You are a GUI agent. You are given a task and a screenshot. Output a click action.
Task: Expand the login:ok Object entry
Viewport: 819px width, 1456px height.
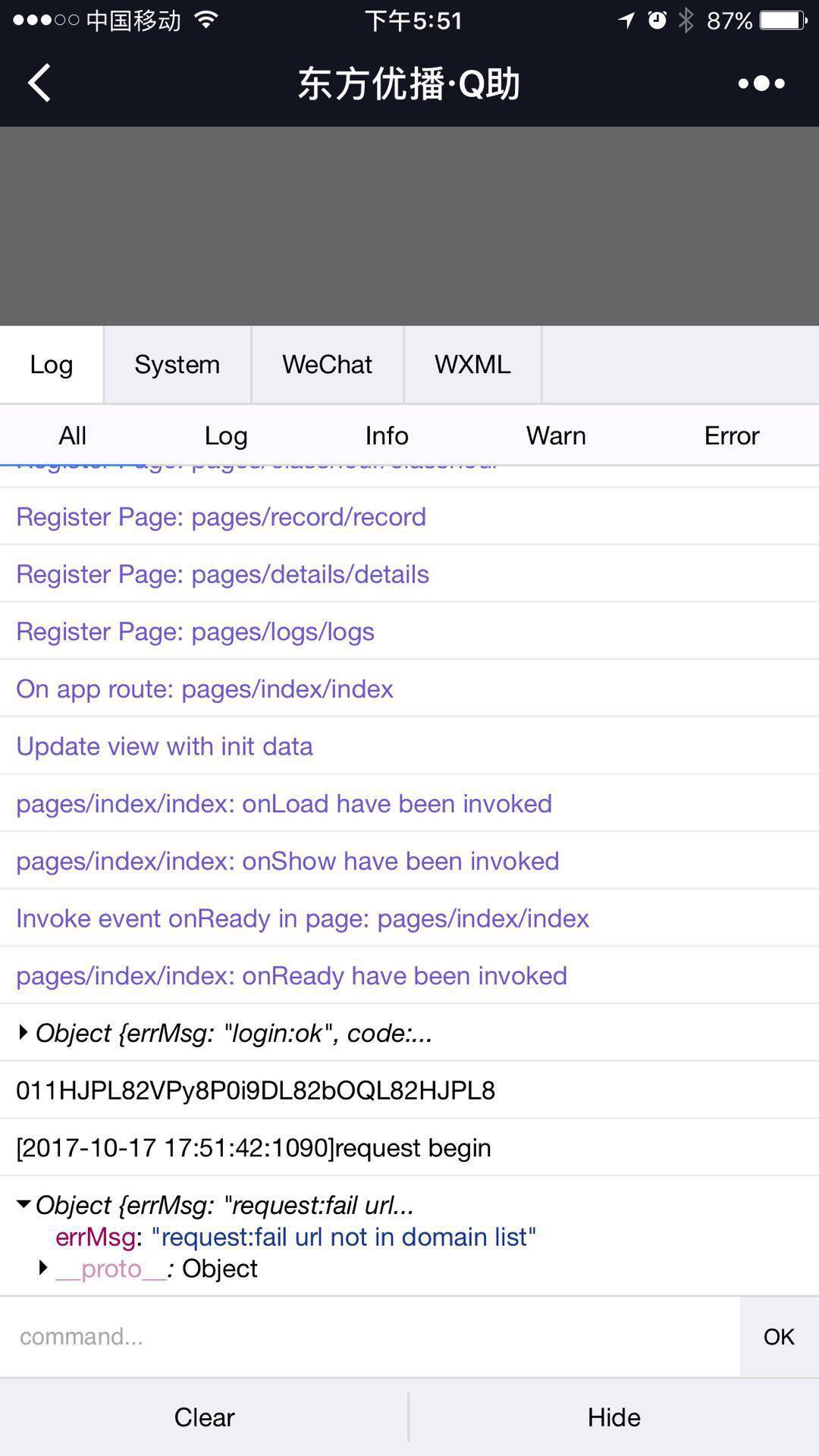coord(23,1032)
